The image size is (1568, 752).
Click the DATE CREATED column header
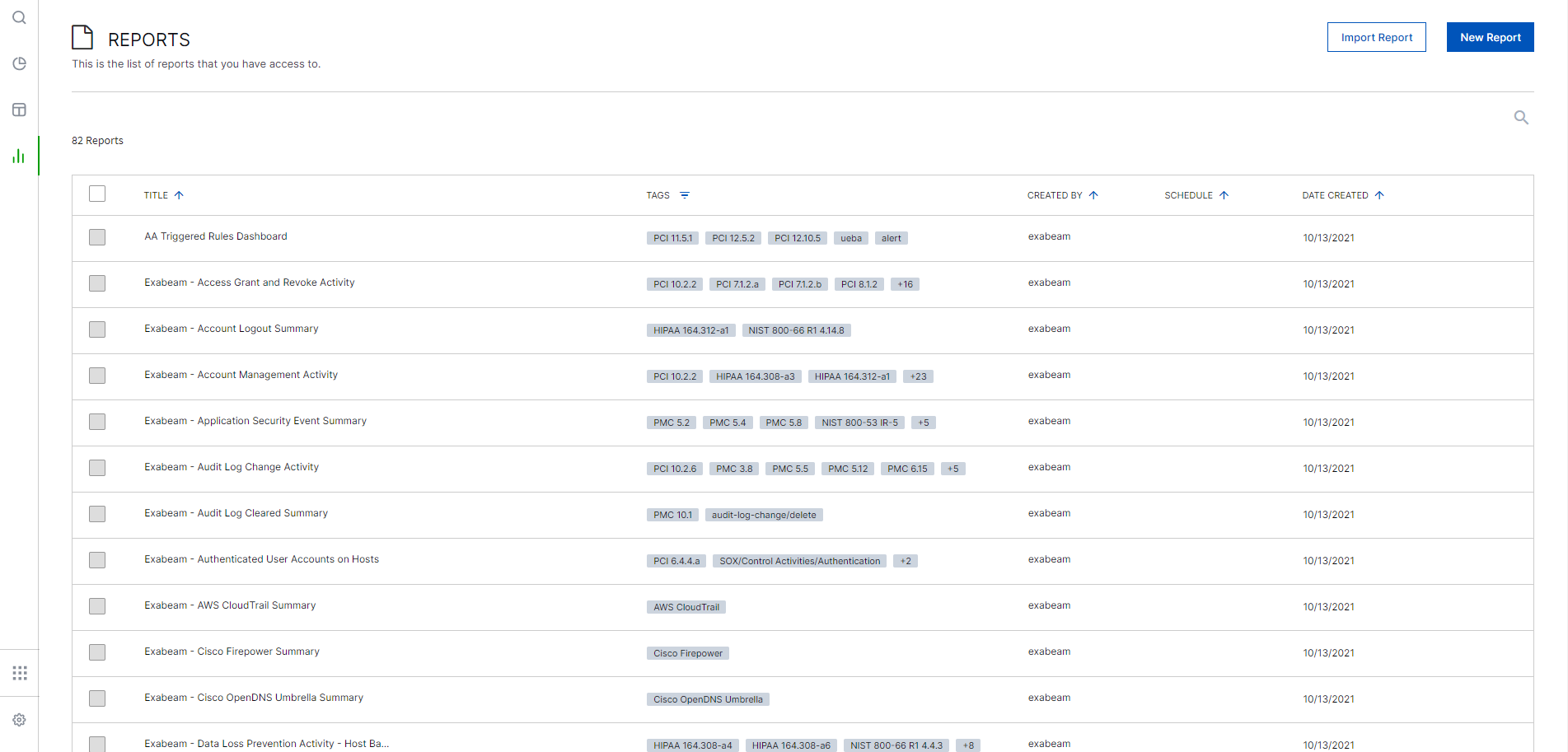coord(1335,195)
